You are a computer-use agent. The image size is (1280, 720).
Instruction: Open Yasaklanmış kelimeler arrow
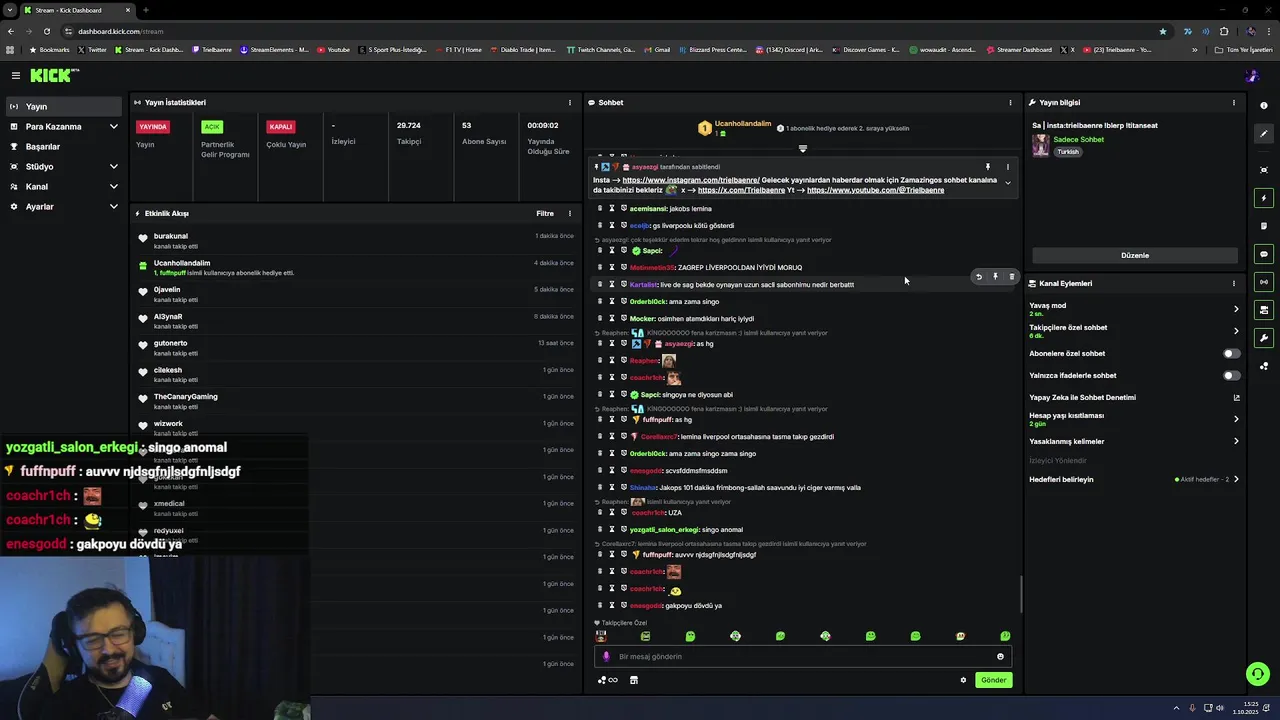[1236, 441]
